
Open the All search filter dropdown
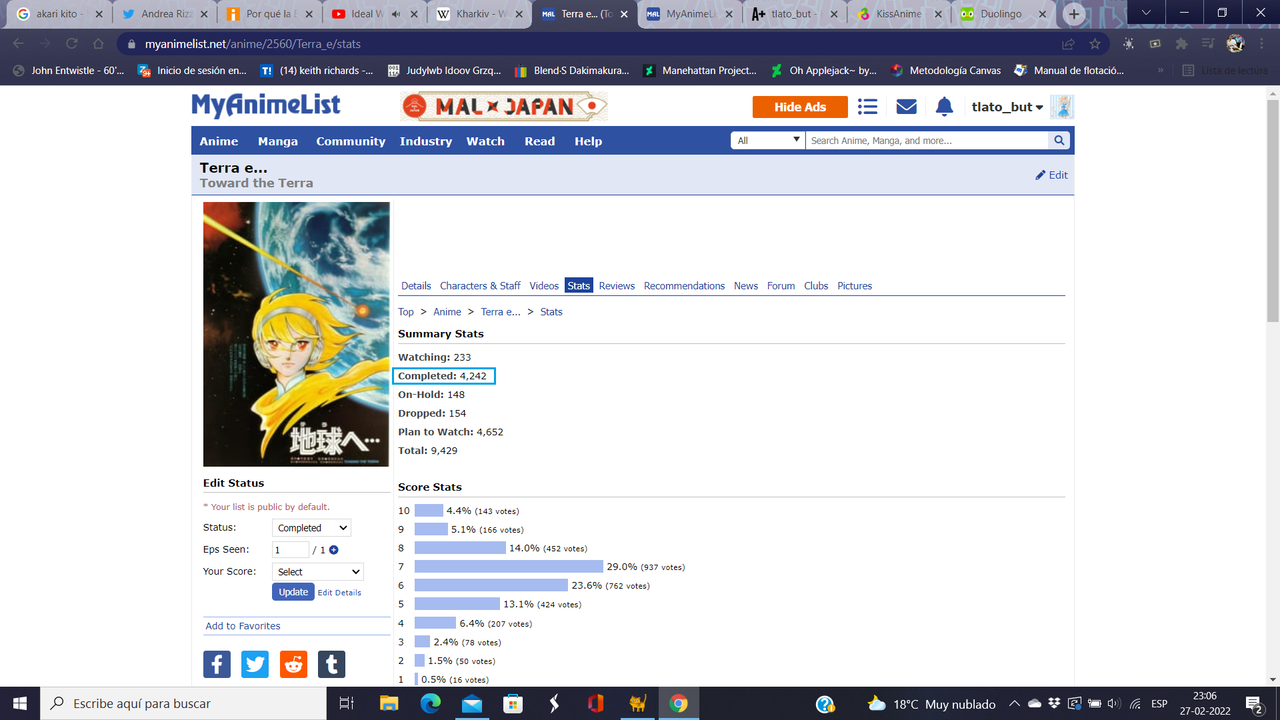click(x=767, y=140)
